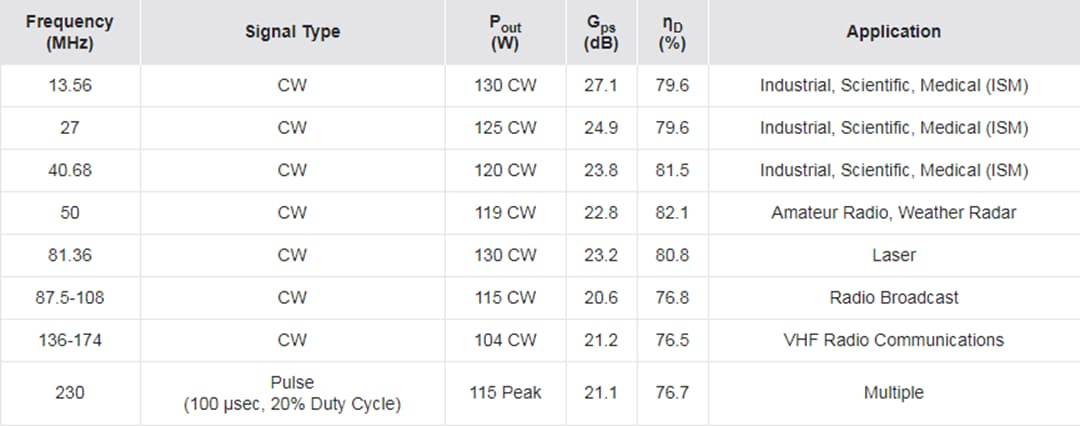Image resolution: width=1080 pixels, height=426 pixels.
Task: Select the VHF Radio Communications cell
Action: coord(893,340)
